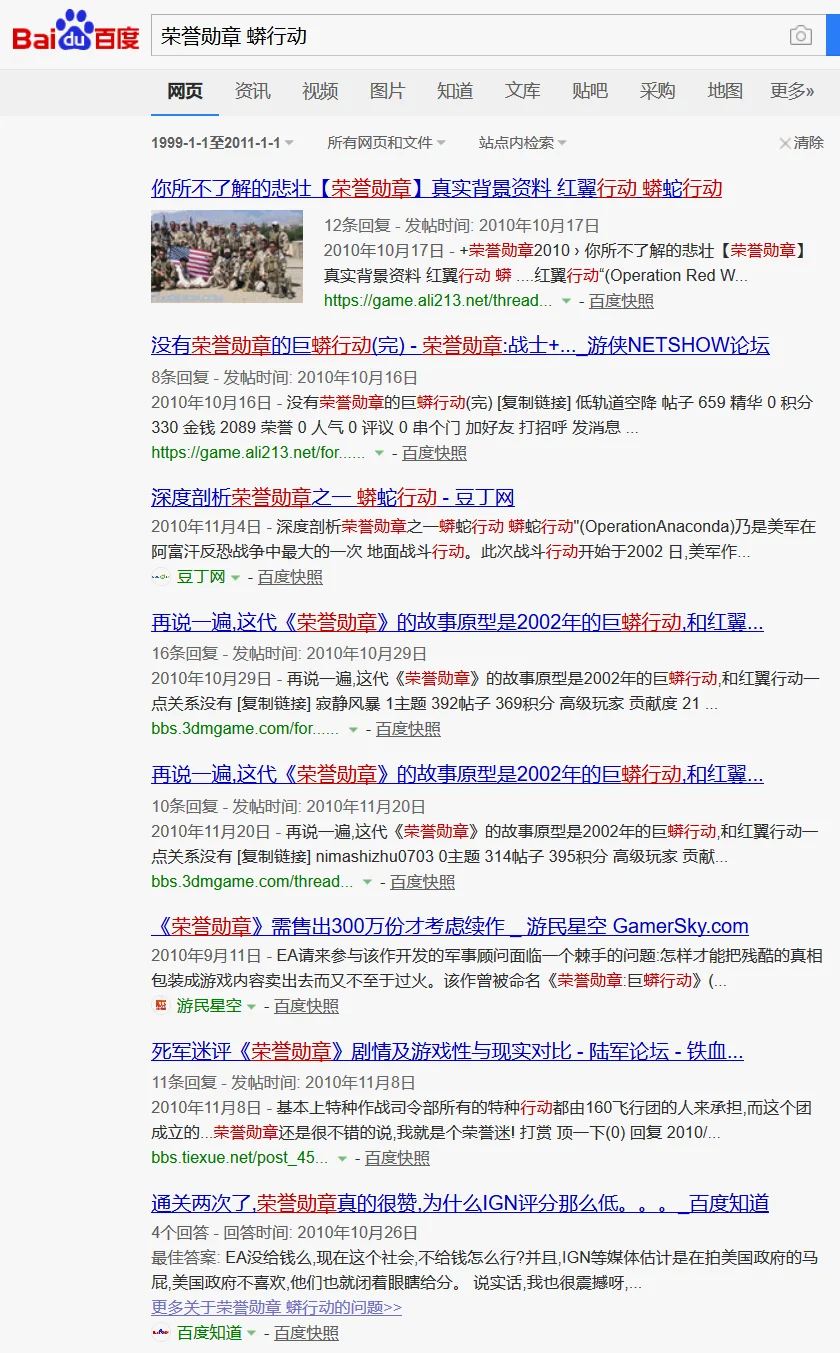Open 百度快照 for game.ali213.net/for result
840x1353 pixels.
434,452
